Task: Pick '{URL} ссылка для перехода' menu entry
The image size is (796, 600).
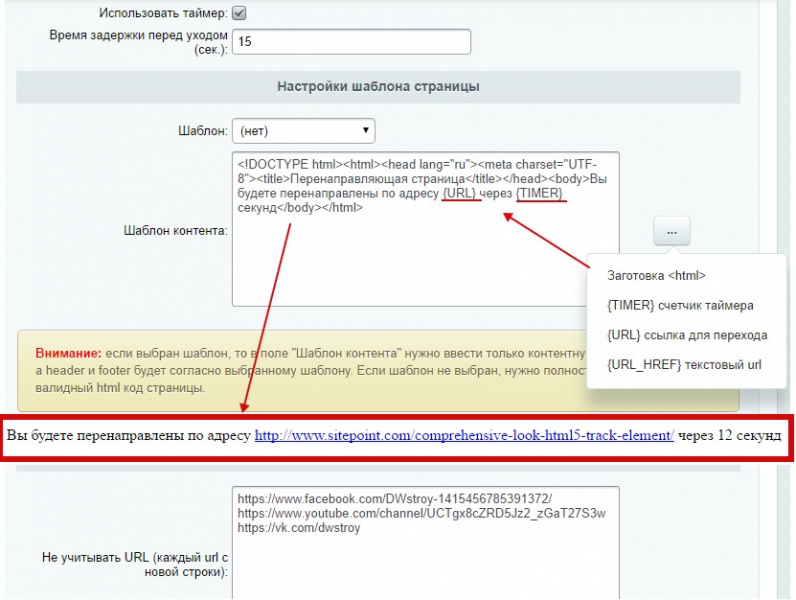Action: click(x=687, y=335)
